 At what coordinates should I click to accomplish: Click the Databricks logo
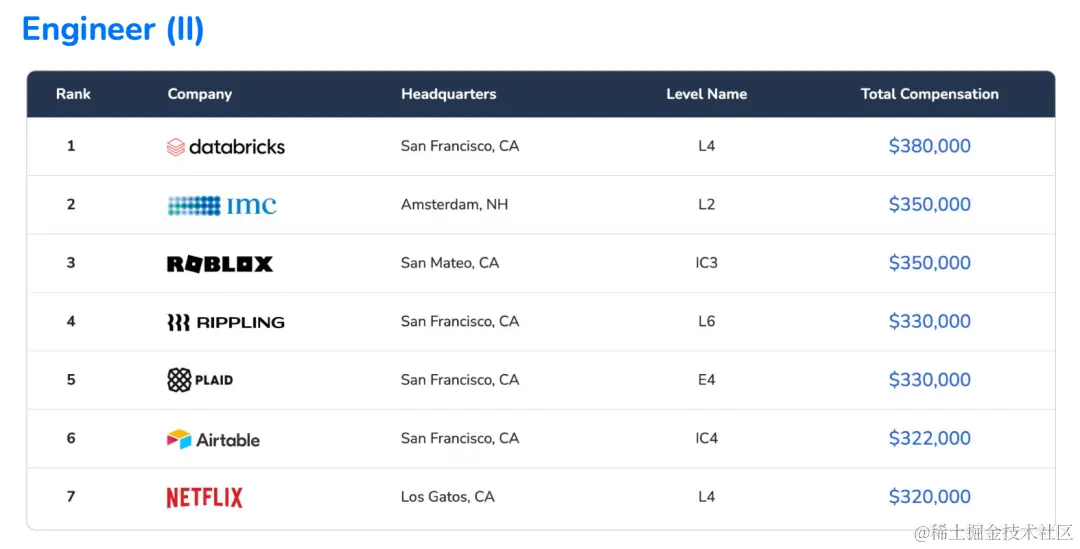pos(225,147)
